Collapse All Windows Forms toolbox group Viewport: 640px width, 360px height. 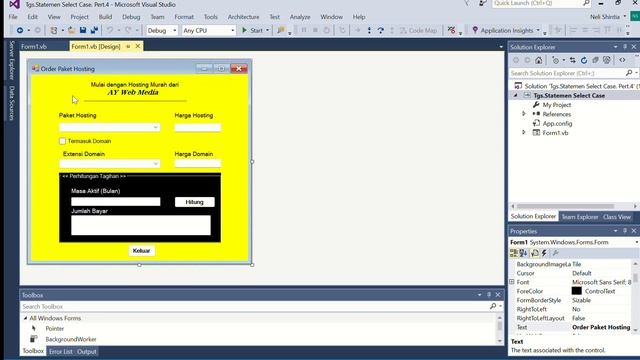(25, 318)
